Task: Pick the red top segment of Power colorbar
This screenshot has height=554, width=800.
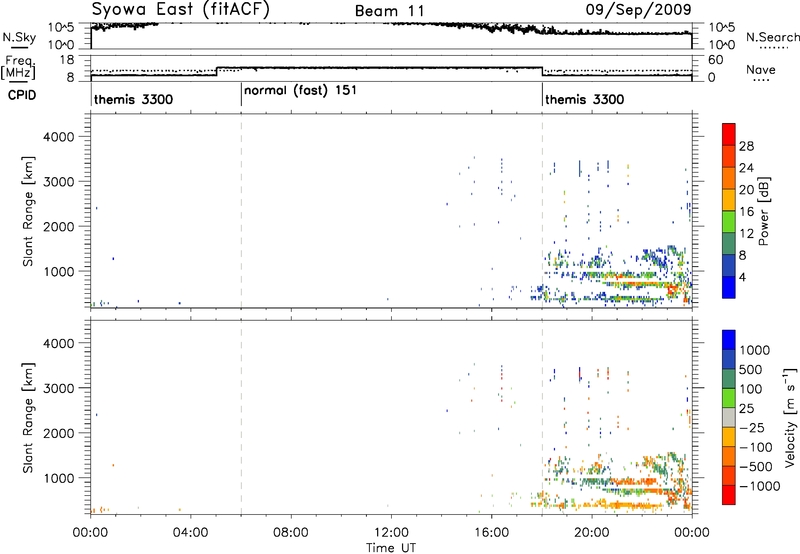Action: [x=729, y=134]
